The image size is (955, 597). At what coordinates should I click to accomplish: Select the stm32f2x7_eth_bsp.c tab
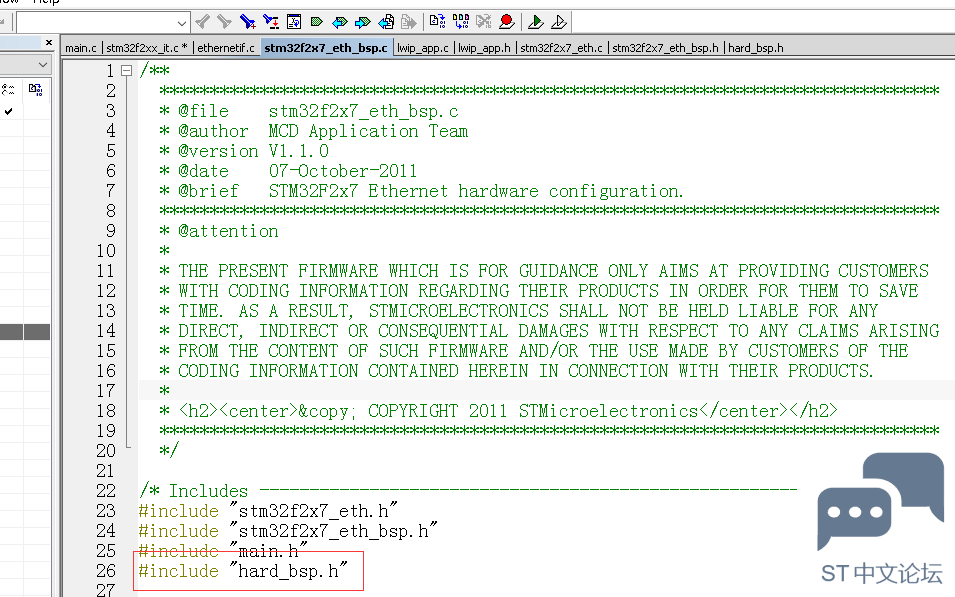point(326,48)
